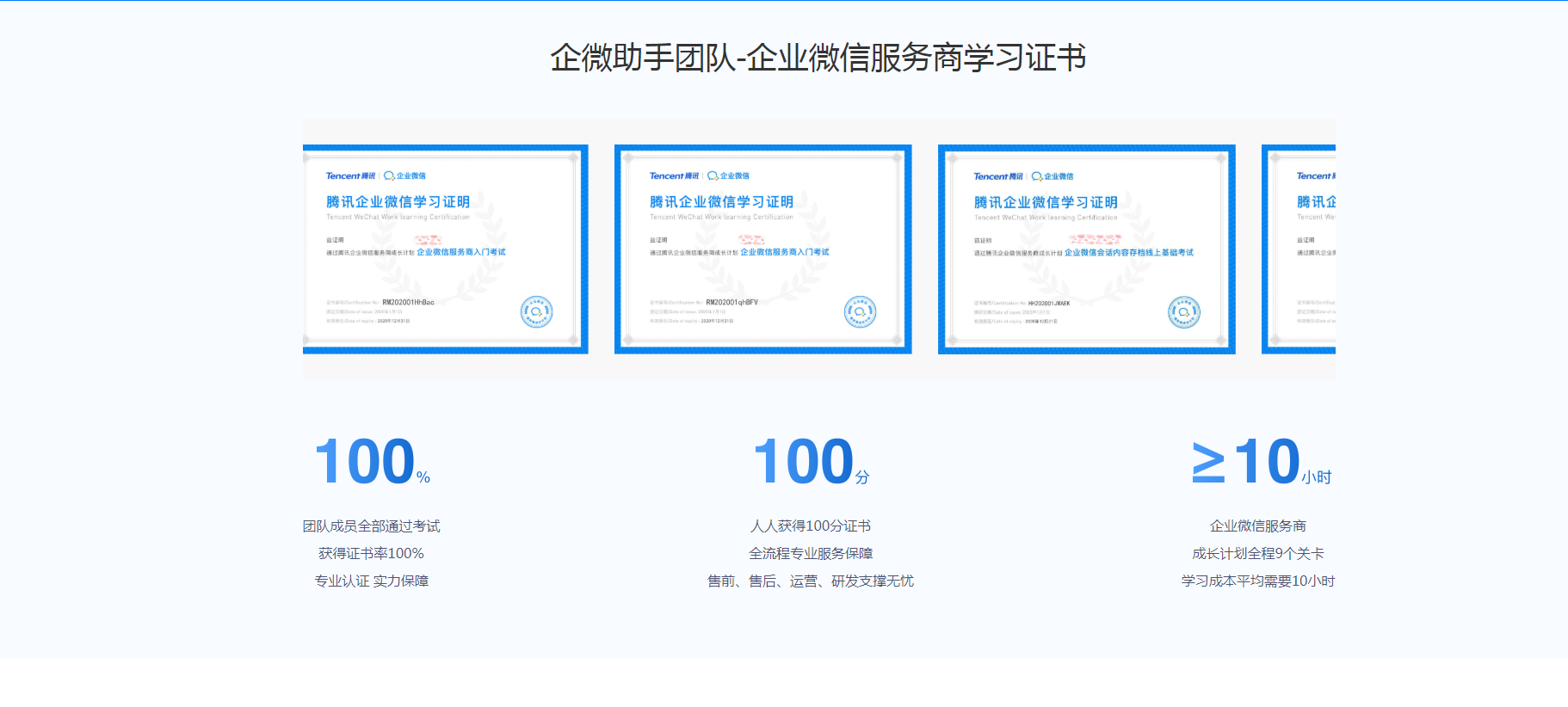The width and height of the screenshot is (1568, 707).
Task: Click the text 团队成员全部通过考试
Action: coord(371,526)
